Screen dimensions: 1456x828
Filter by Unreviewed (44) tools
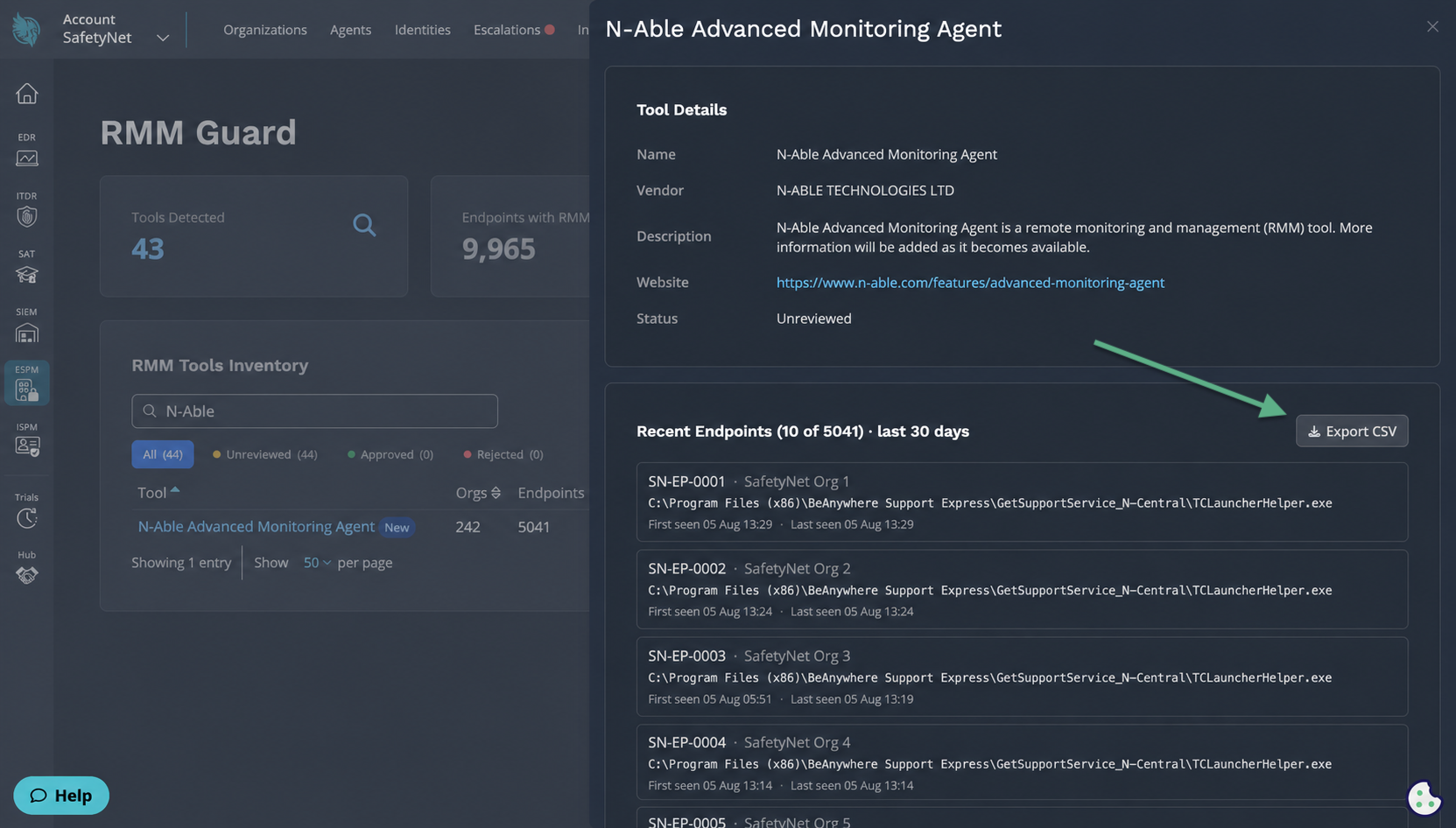point(265,454)
